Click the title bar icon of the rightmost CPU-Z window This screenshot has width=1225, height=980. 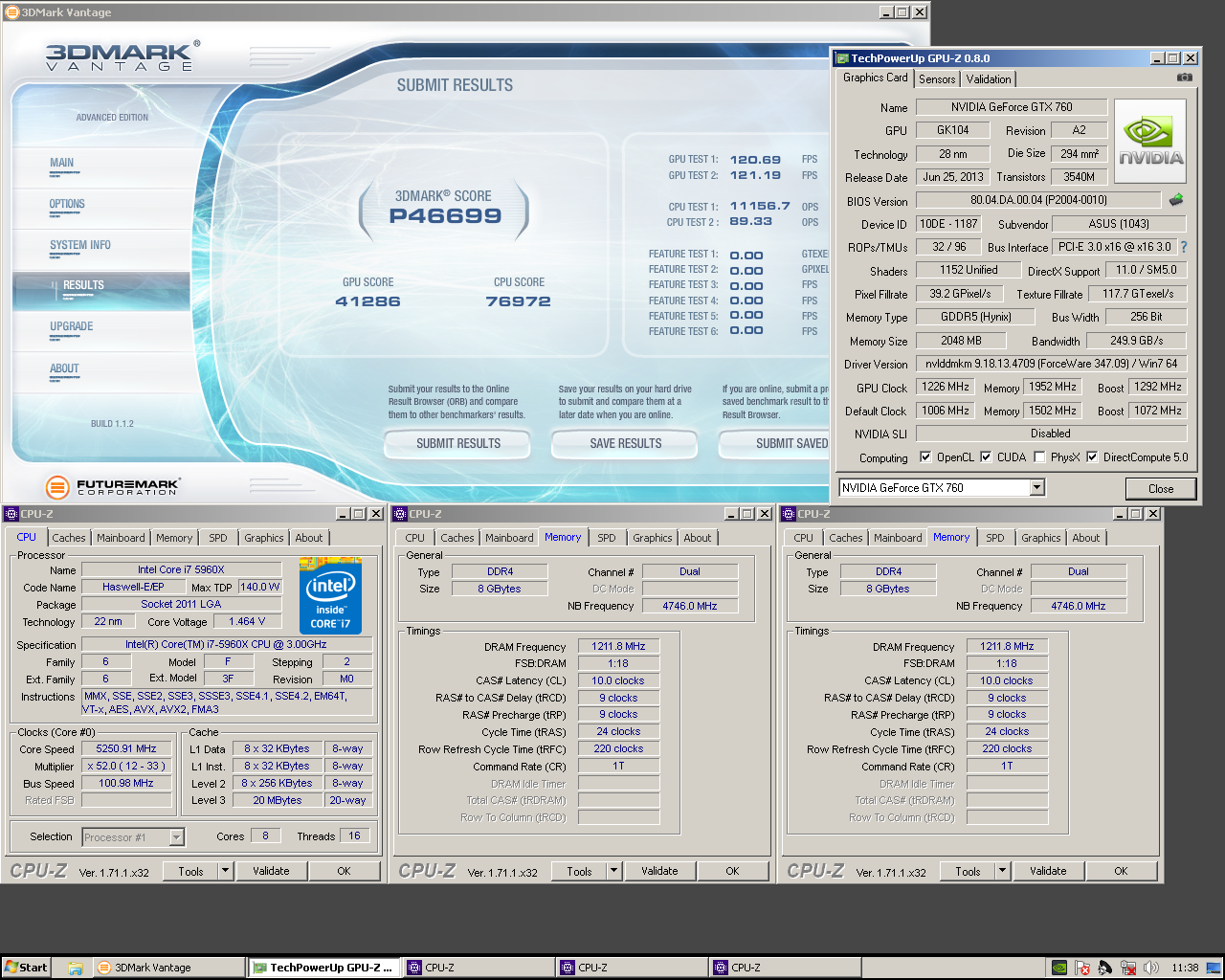(x=789, y=514)
